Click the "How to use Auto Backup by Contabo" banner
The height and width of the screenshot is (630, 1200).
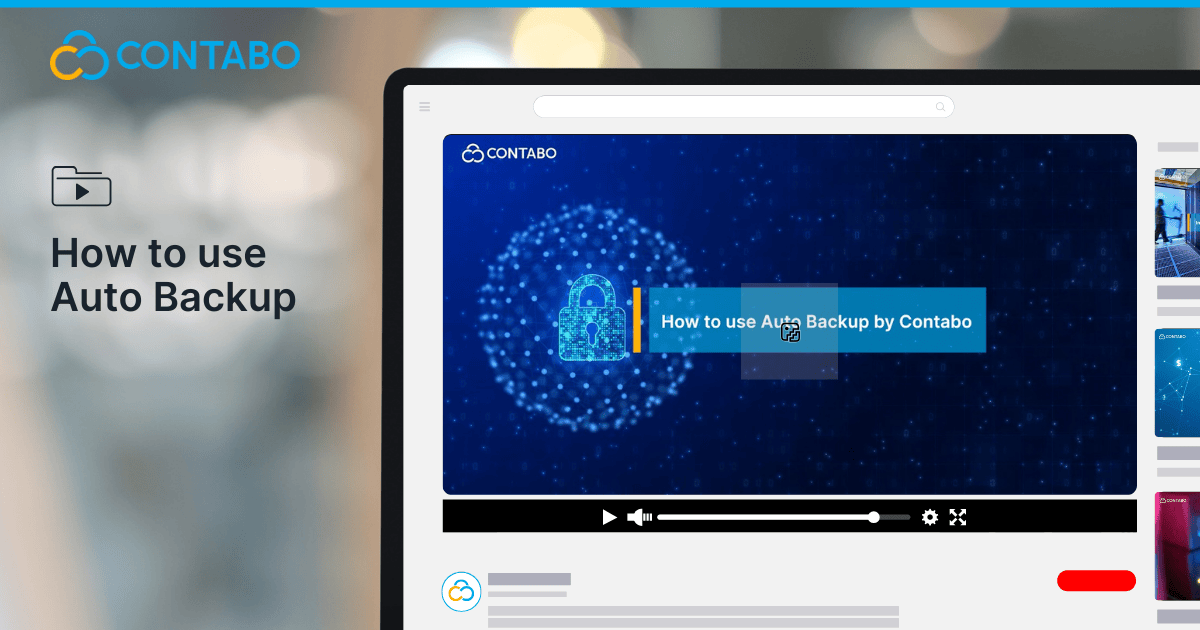816,321
